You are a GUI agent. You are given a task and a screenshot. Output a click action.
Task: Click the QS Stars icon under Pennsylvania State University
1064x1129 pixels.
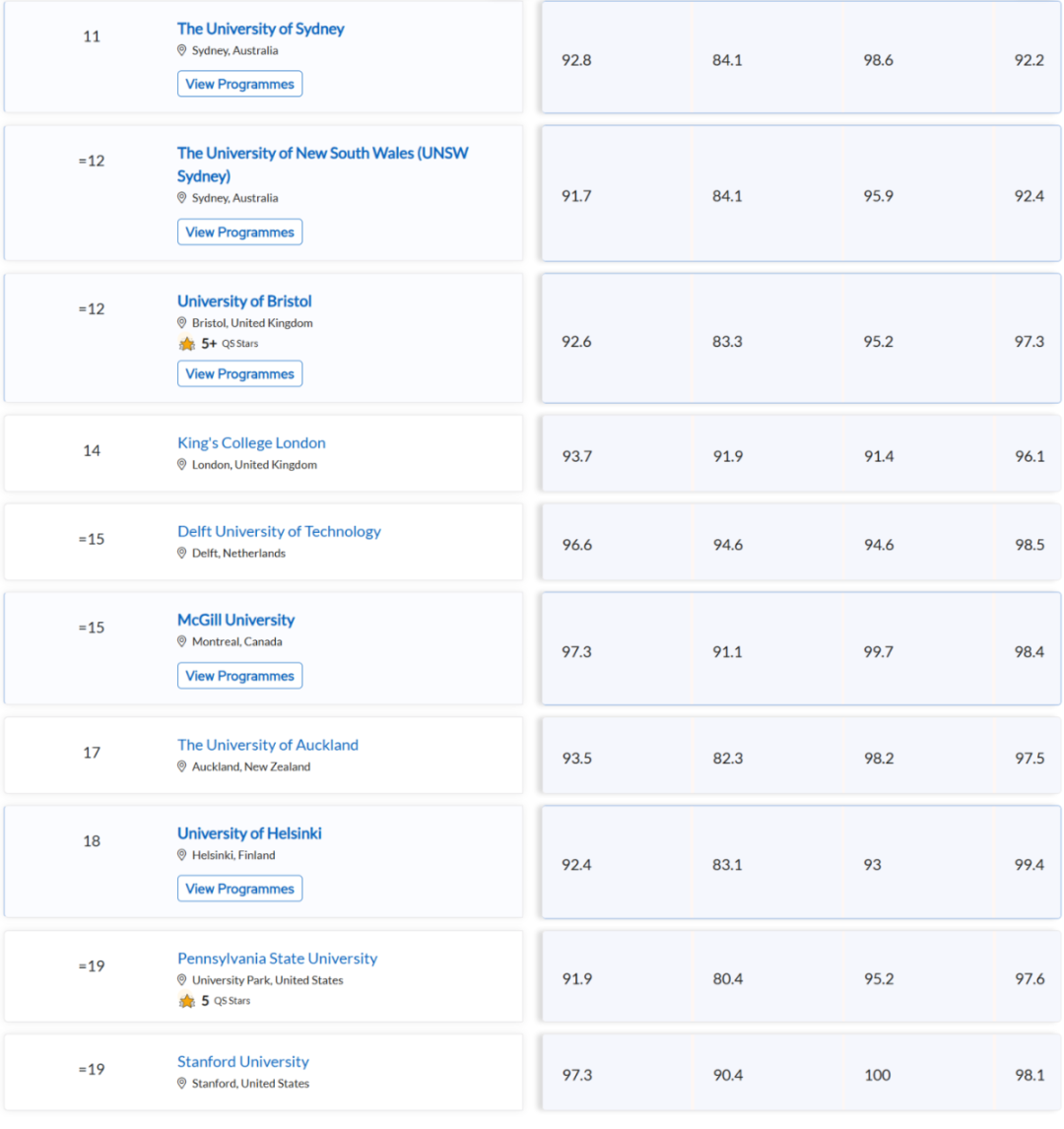point(187,1002)
